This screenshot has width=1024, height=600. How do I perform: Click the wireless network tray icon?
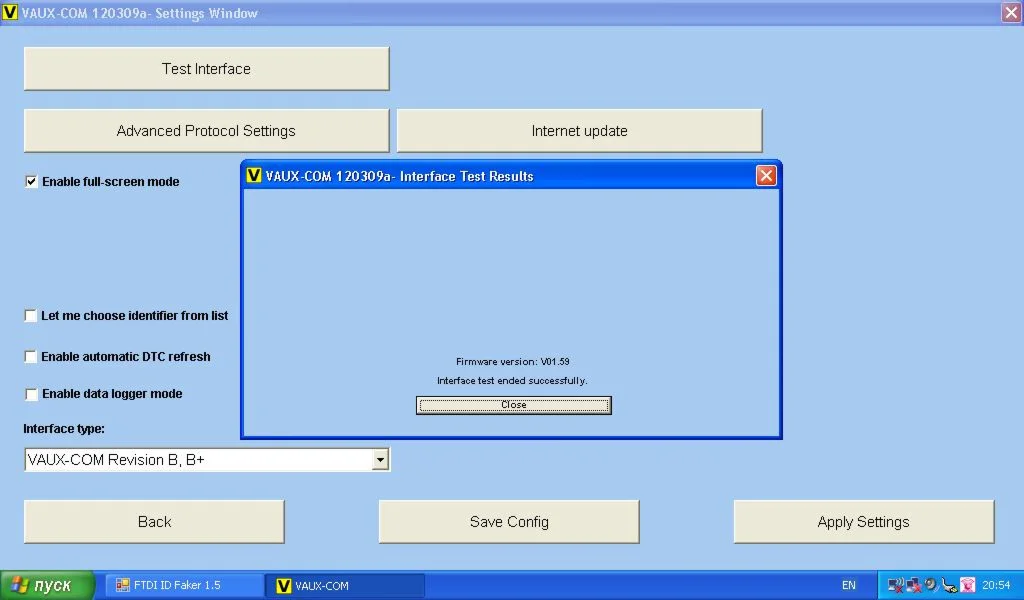(x=896, y=585)
